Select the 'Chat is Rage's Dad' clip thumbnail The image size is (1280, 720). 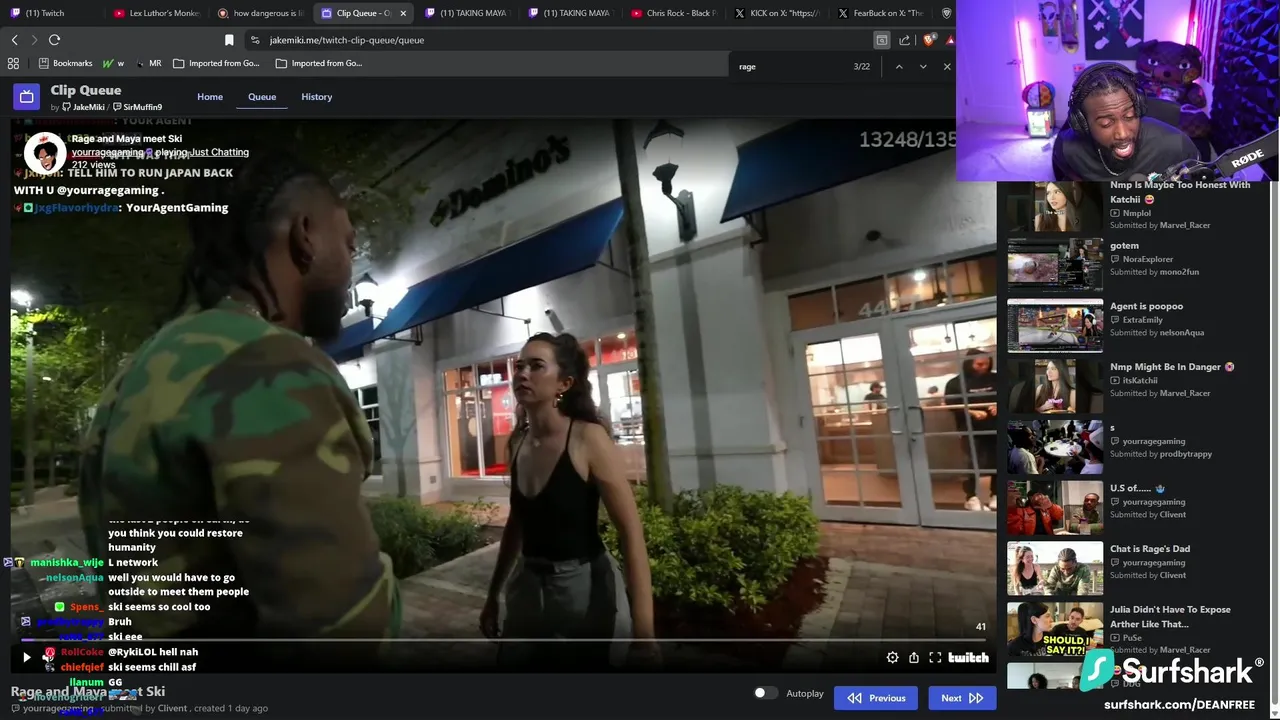[1055, 568]
